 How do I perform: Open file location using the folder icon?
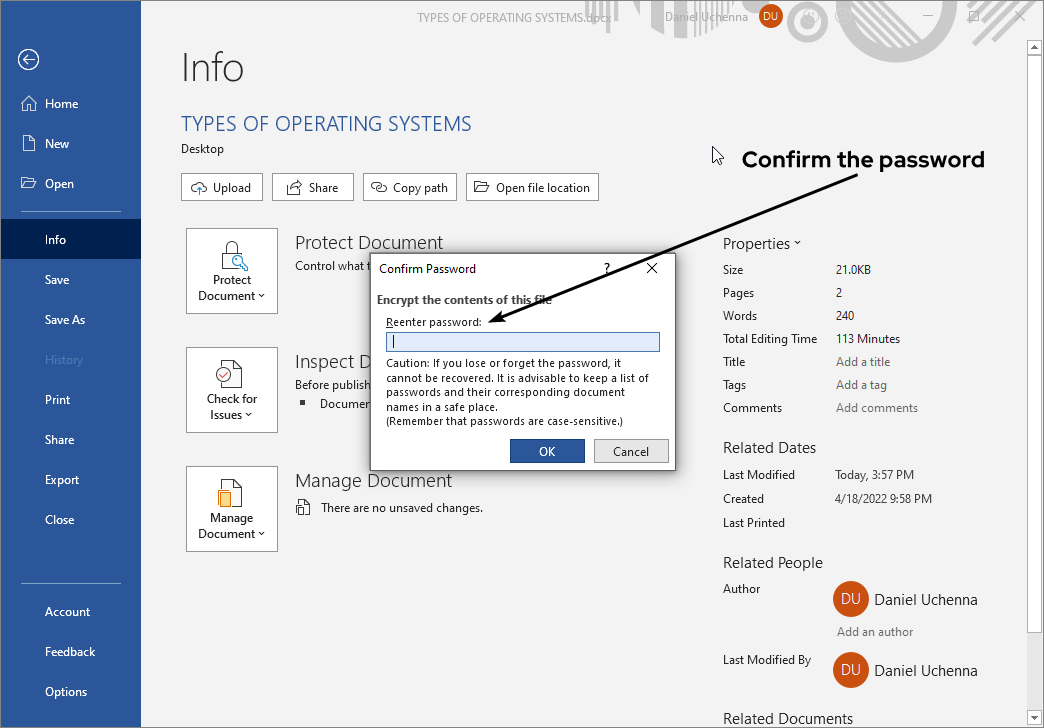(481, 187)
